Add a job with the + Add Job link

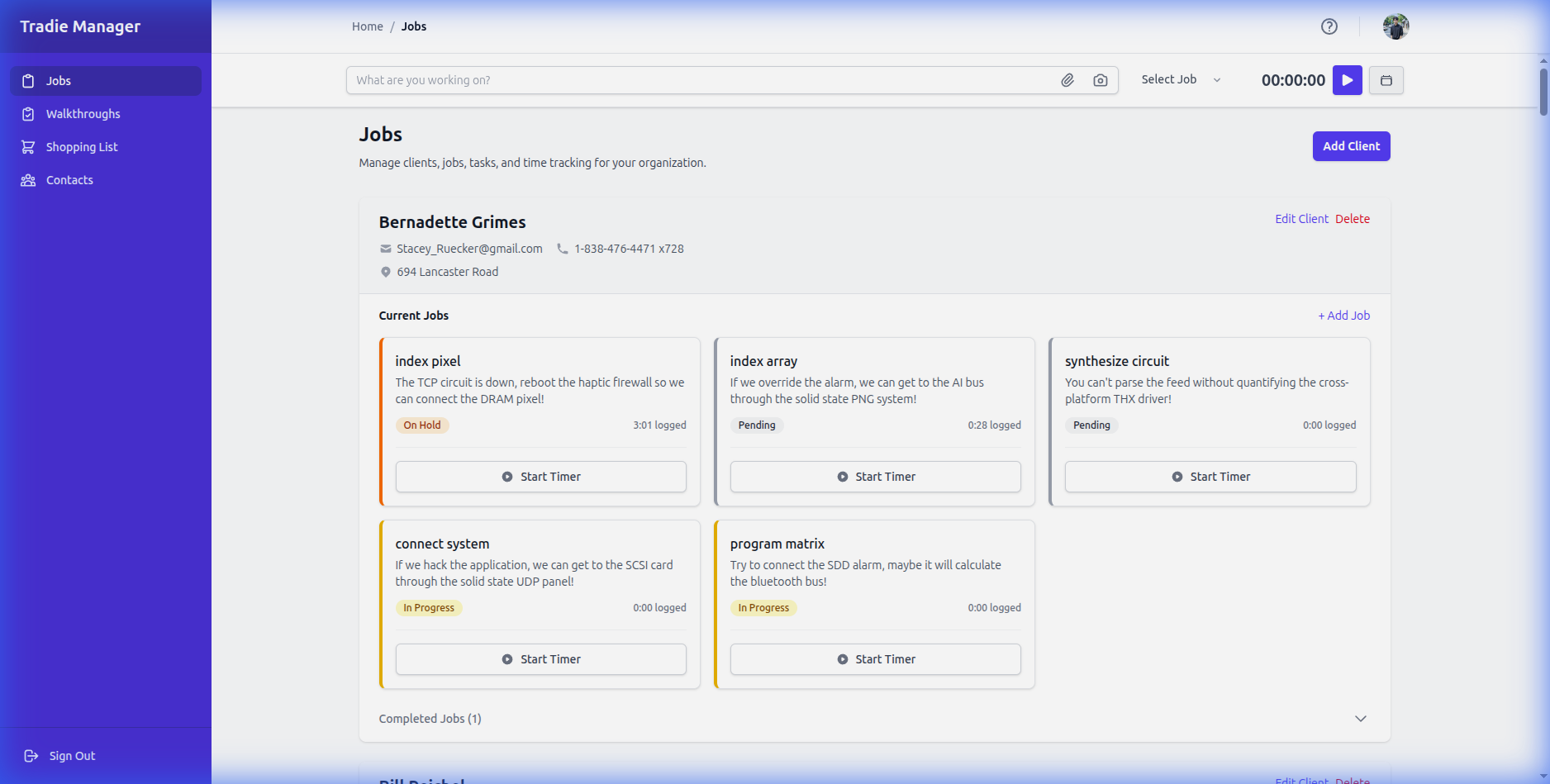(1343, 315)
